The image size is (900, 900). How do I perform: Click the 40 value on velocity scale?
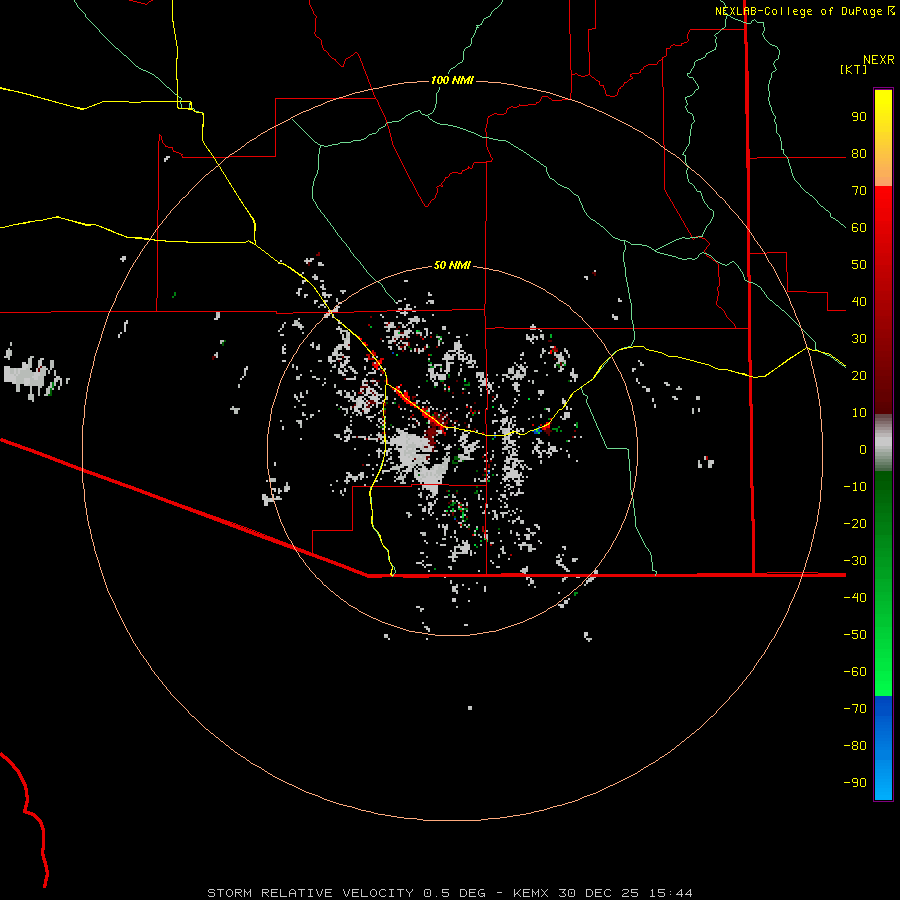click(x=859, y=301)
